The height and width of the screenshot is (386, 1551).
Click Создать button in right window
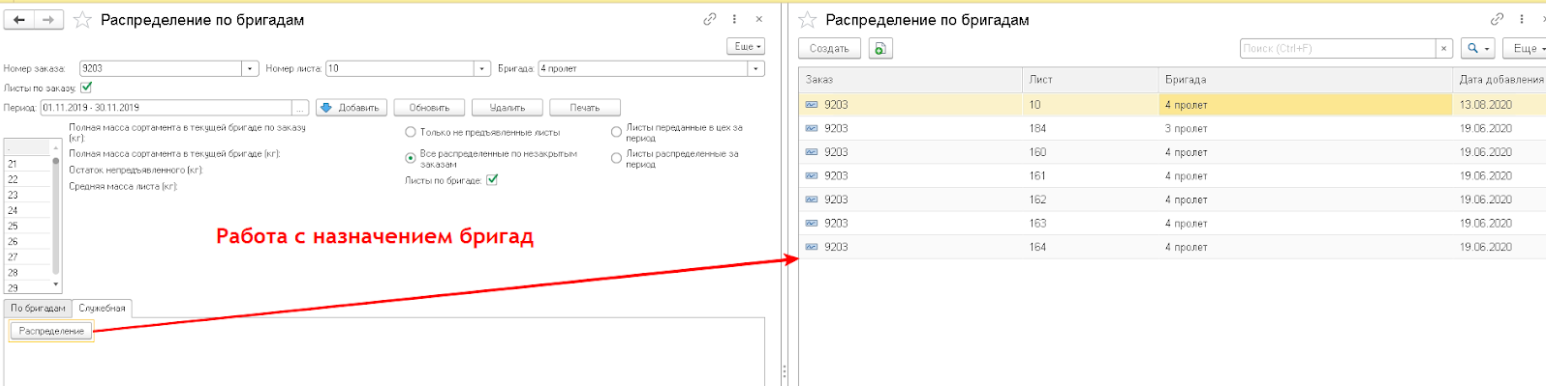click(830, 48)
